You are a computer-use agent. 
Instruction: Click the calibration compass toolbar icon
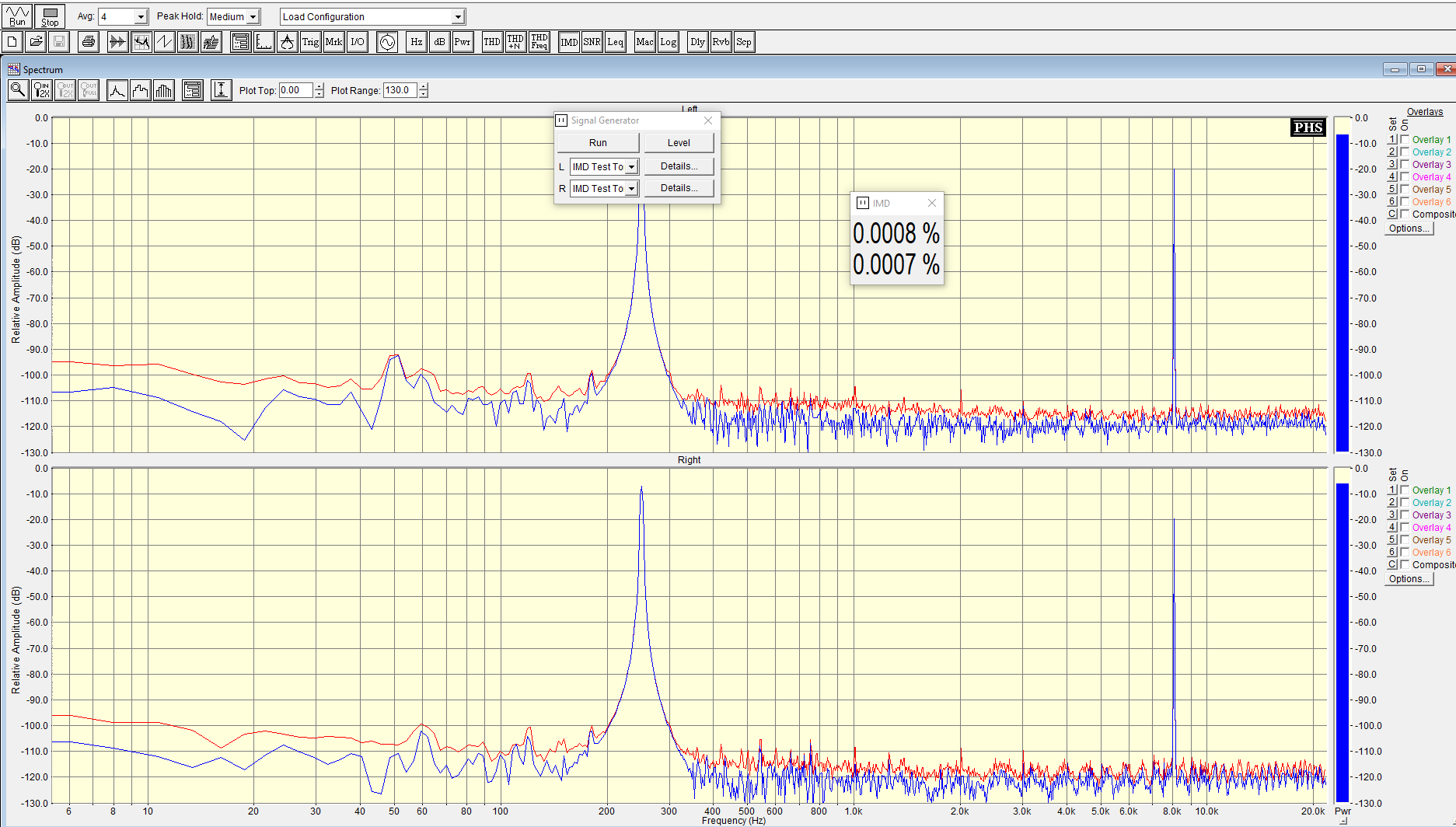click(x=288, y=42)
